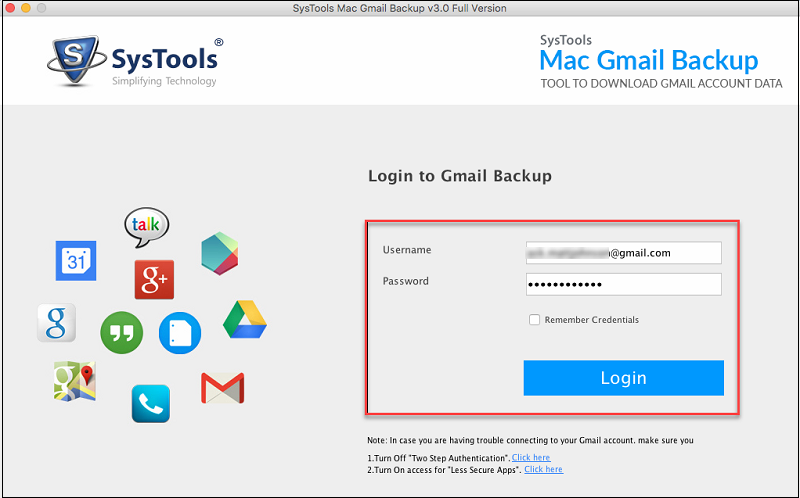The height and width of the screenshot is (498, 800).
Task: Click the Google Search g icon
Action: click(57, 322)
